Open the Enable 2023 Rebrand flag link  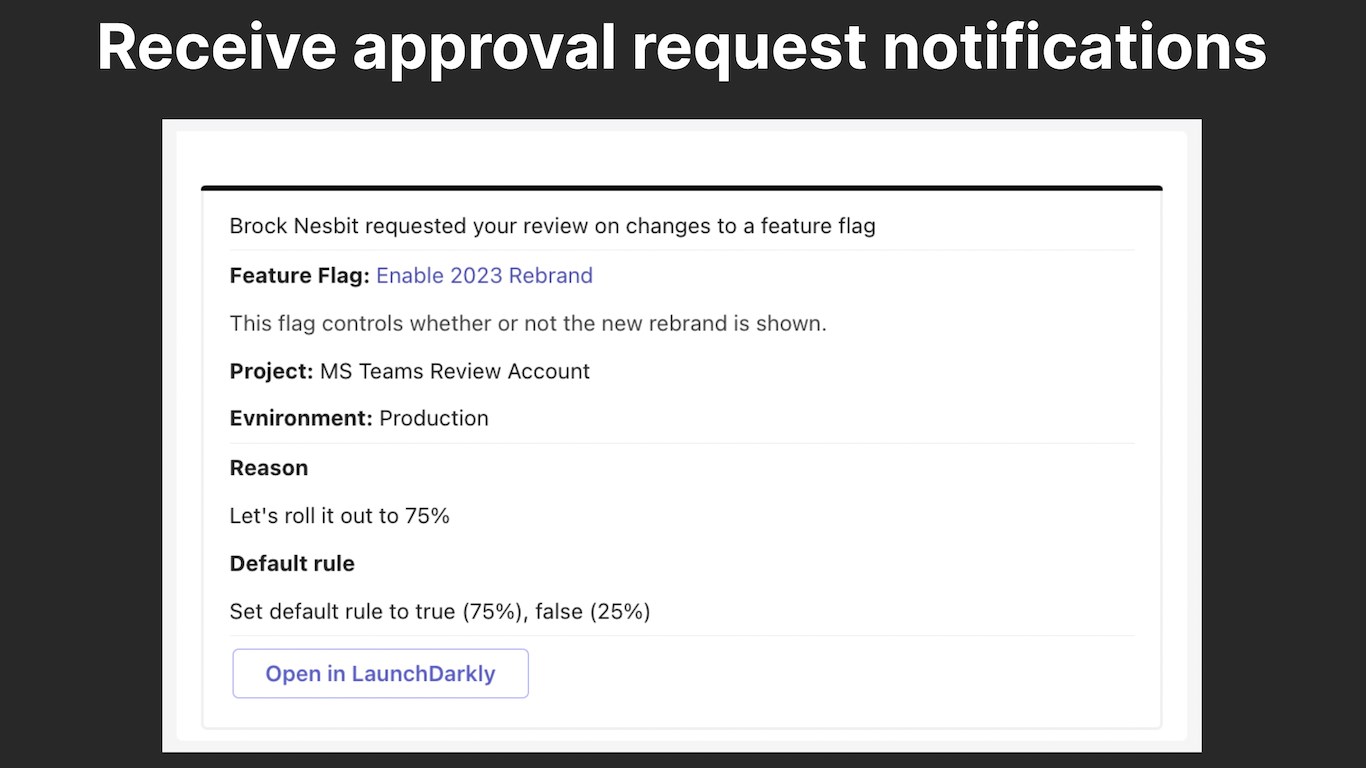(x=484, y=276)
